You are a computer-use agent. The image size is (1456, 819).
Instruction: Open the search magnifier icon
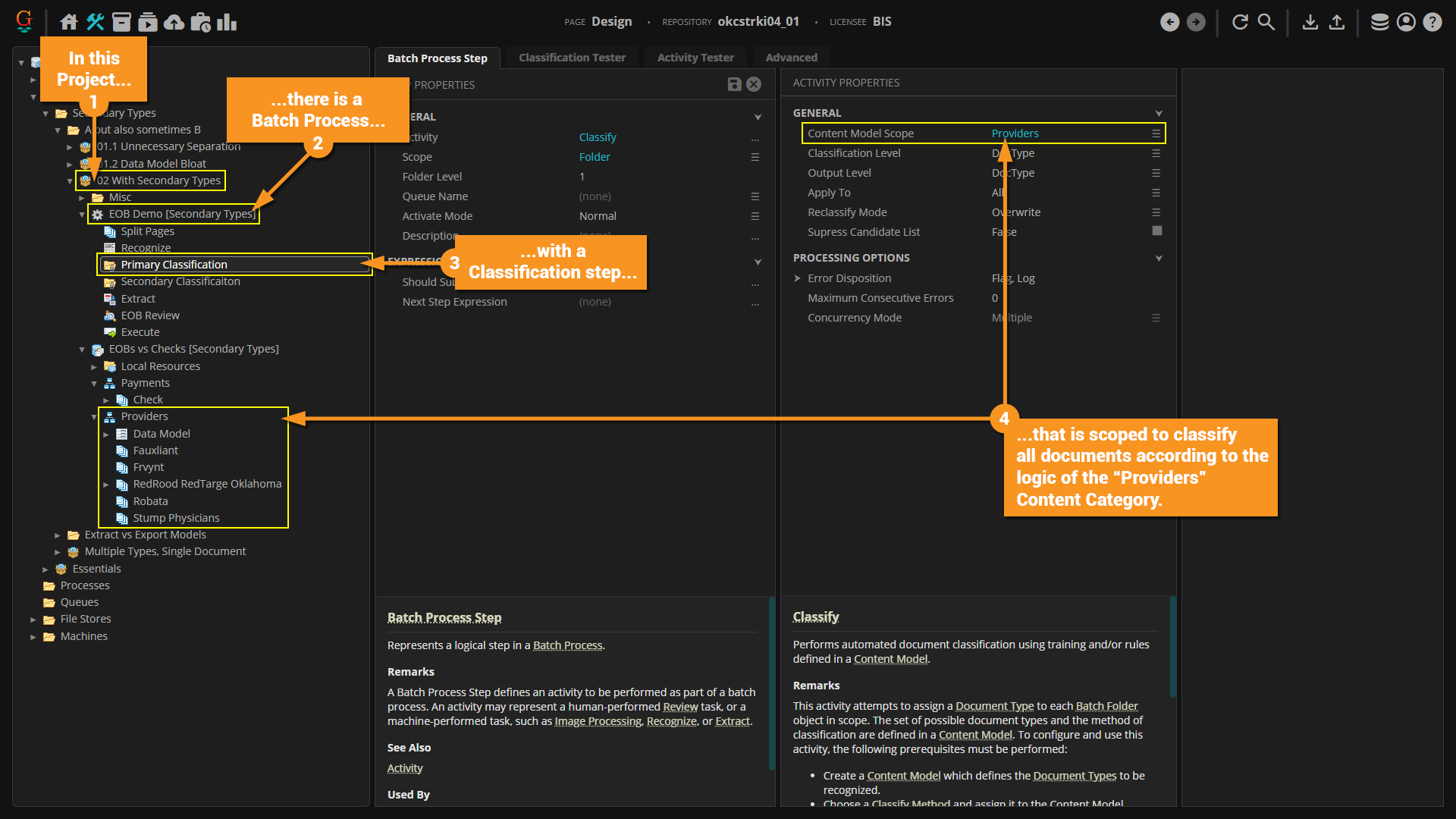[1266, 22]
